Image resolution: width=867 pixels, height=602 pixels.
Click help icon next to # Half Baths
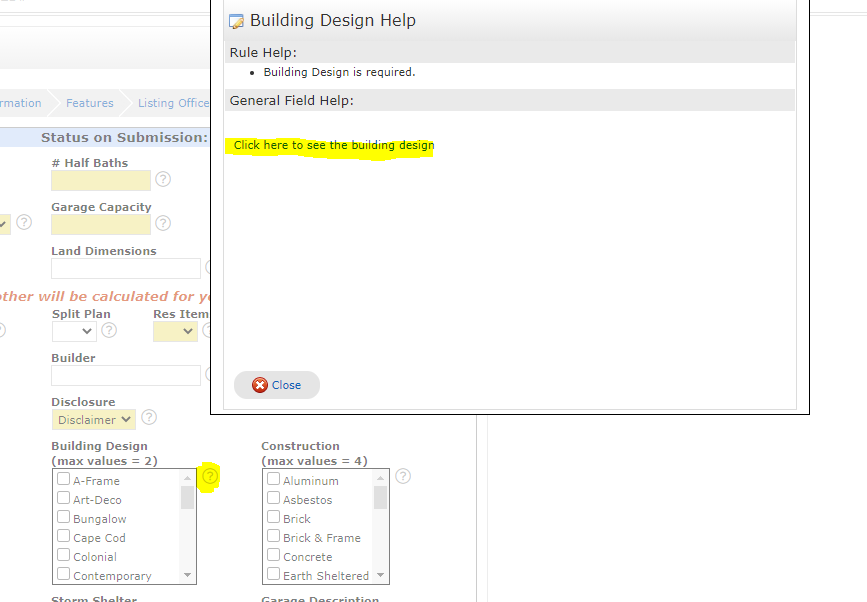(x=163, y=180)
